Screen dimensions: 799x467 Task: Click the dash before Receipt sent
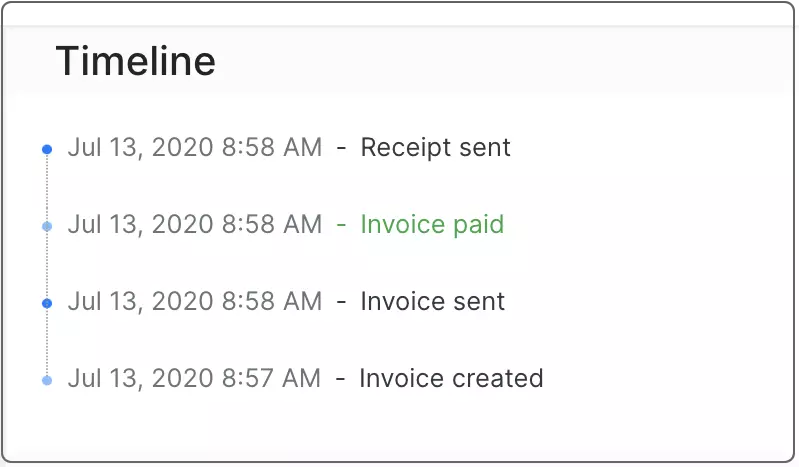[x=341, y=149]
